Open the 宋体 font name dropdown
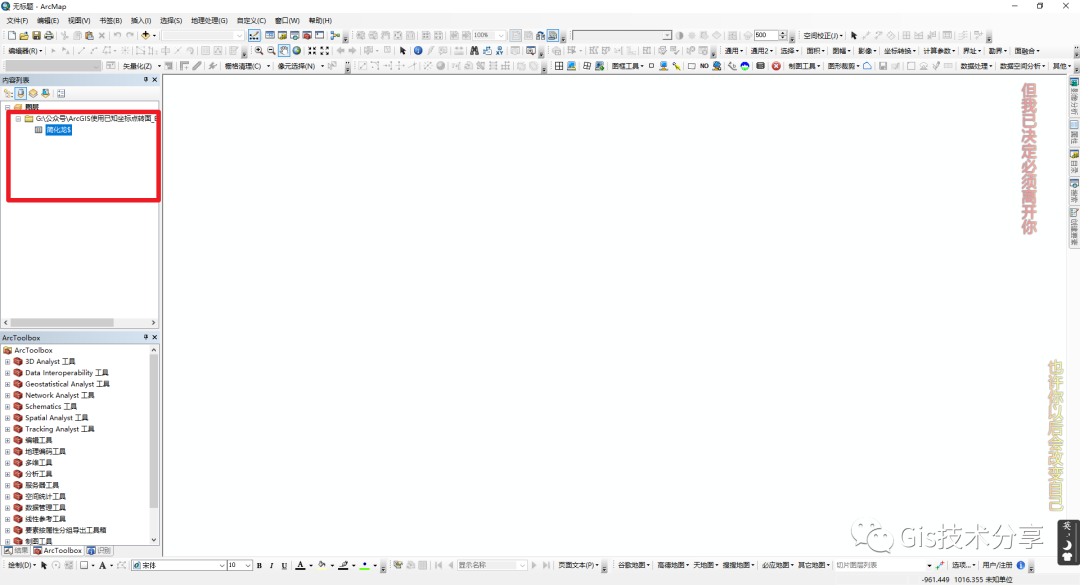Viewport: 1080px width, 585px height. pyautogui.click(x=222, y=566)
